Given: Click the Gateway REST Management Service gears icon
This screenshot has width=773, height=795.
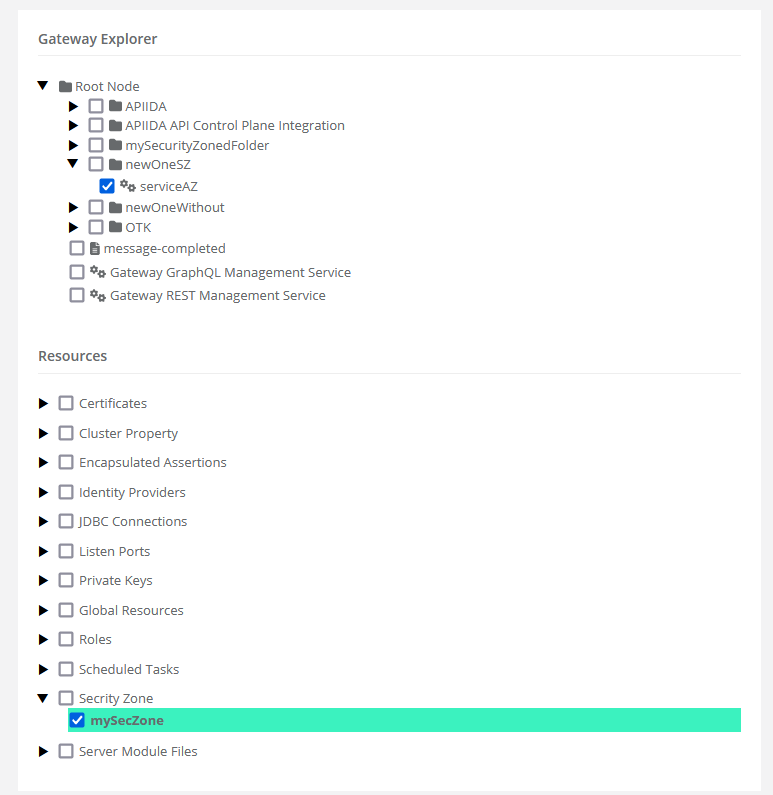Looking at the screenshot, I should (x=98, y=295).
